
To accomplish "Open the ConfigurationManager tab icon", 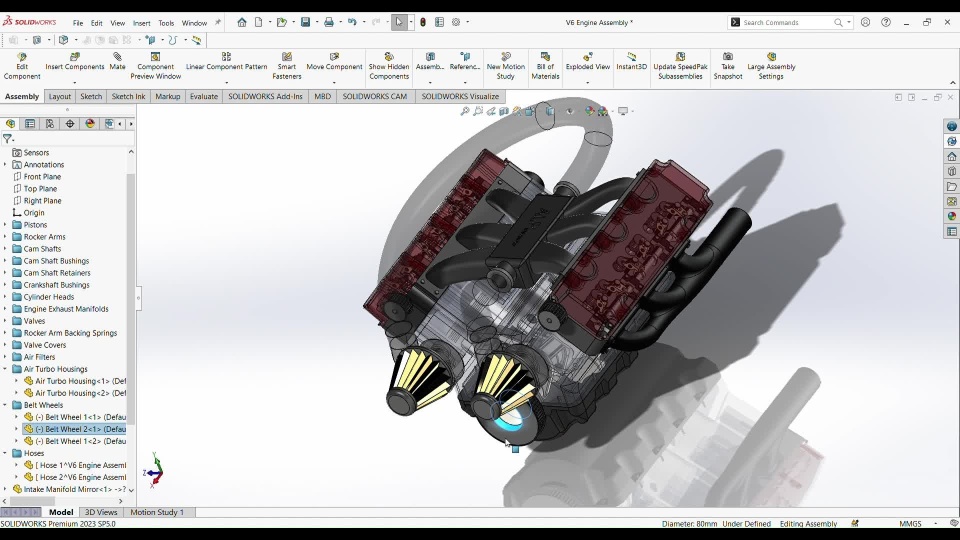I will [x=50, y=124].
